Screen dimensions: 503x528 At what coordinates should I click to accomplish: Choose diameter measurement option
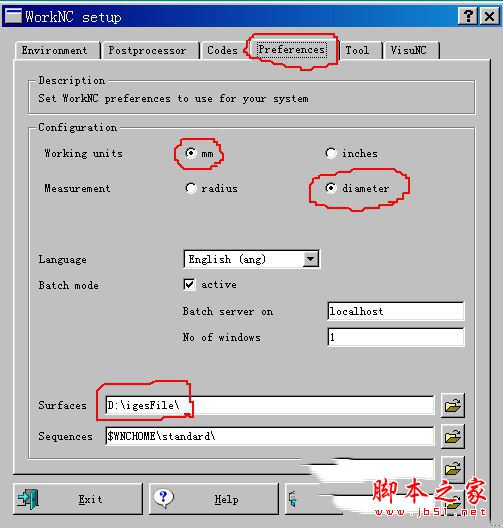pos(331,188)
